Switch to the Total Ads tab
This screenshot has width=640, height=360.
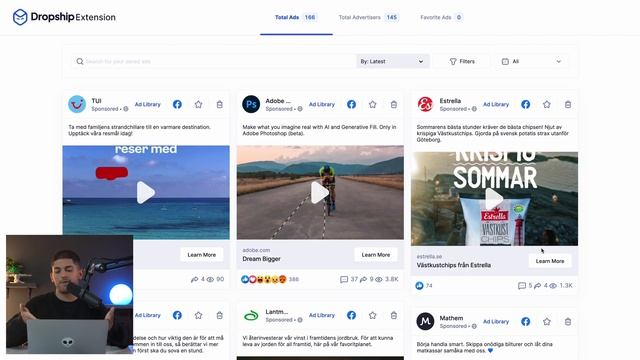(x=296, y=17)
